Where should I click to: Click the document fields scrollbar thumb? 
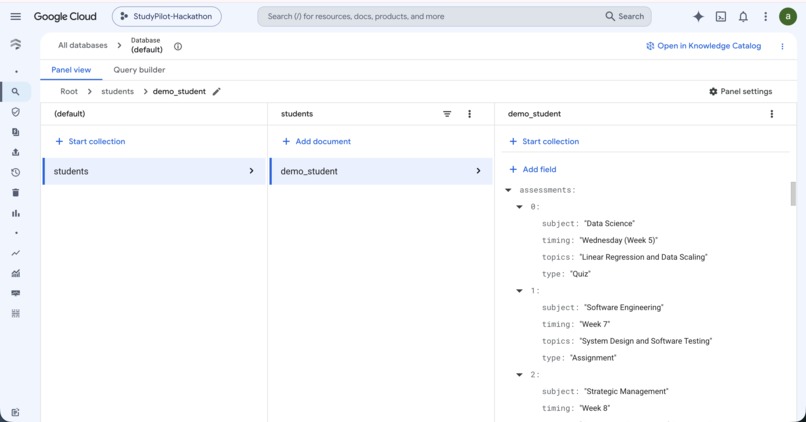793,194
